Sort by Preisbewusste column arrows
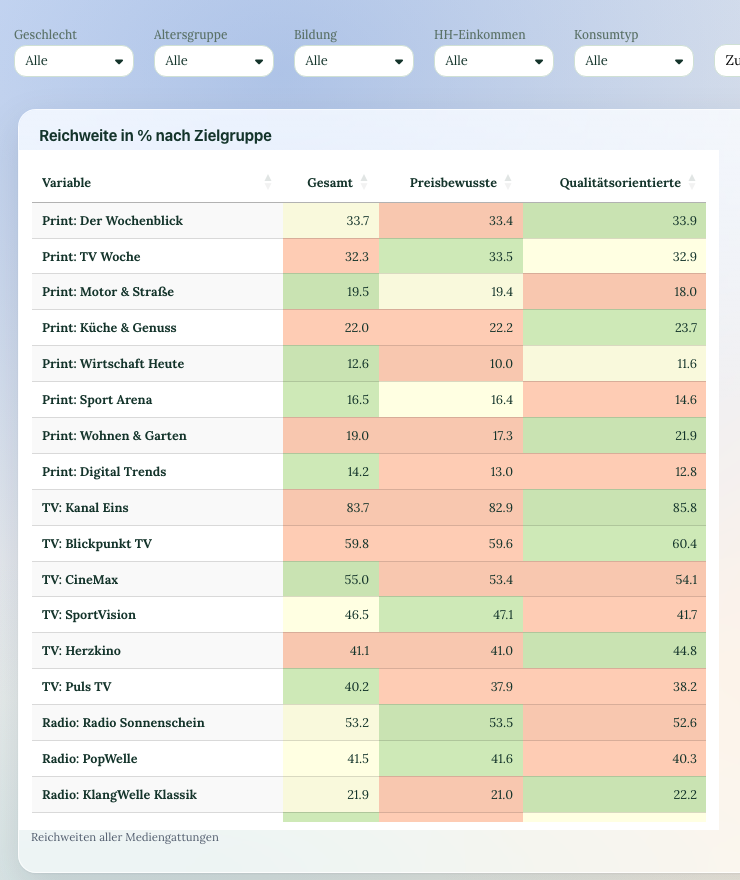The width and height of the screenshot is (740, 880). [x=508, y=182]
